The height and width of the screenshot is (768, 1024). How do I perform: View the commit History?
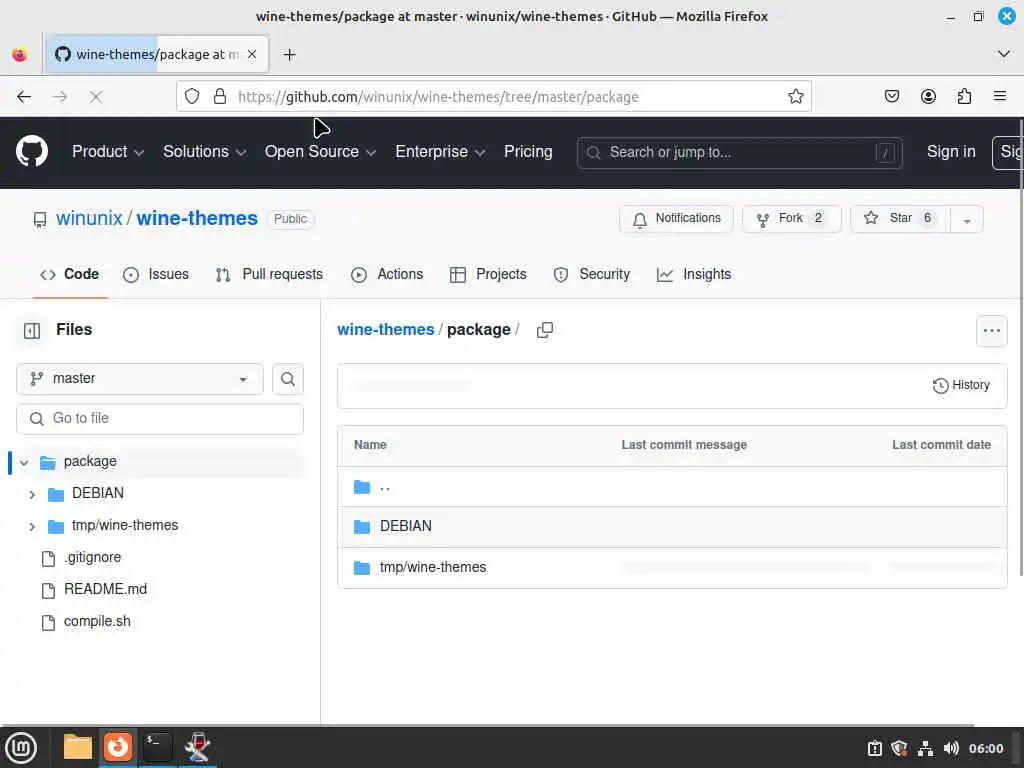pyautogui.click(x=961, y=385)
